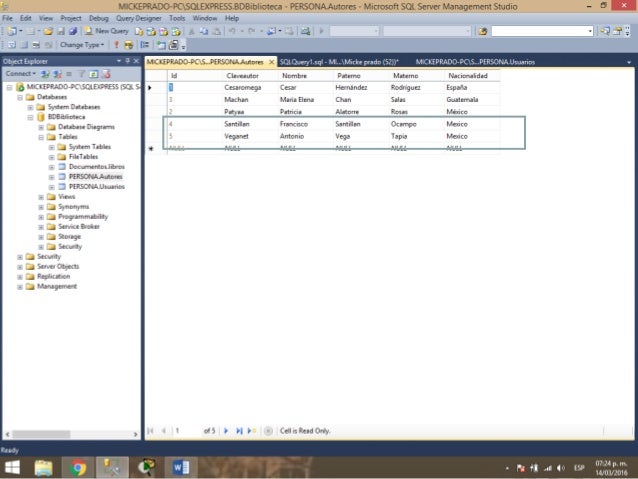Click the Filter icon in Object Explorer
This screenshot has width=638, height=479.
coord(82,74)
